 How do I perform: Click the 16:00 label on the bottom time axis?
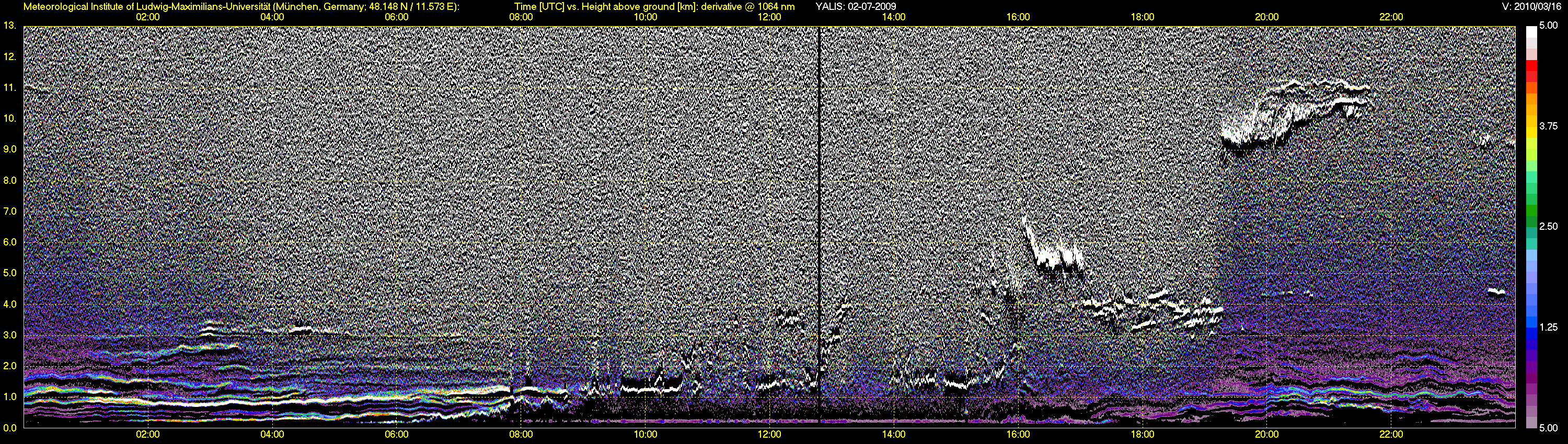(1018, 435)
